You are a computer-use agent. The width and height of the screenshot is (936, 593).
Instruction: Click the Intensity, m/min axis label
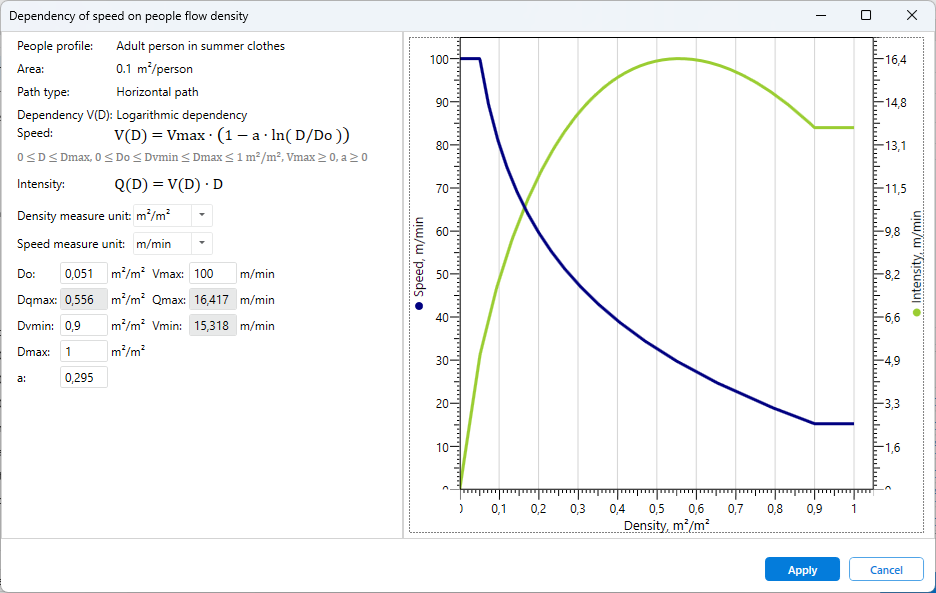point(917,256)
